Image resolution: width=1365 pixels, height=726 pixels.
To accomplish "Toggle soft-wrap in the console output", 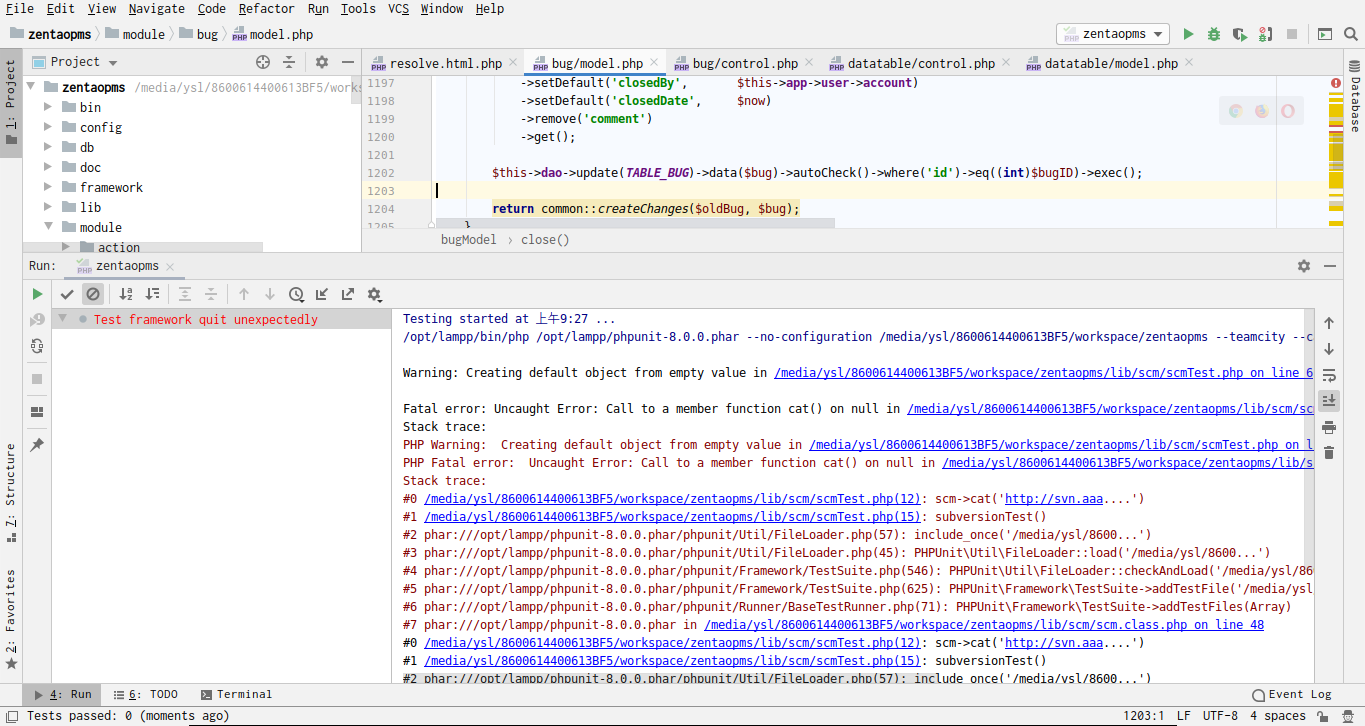I will [1329, 375].
